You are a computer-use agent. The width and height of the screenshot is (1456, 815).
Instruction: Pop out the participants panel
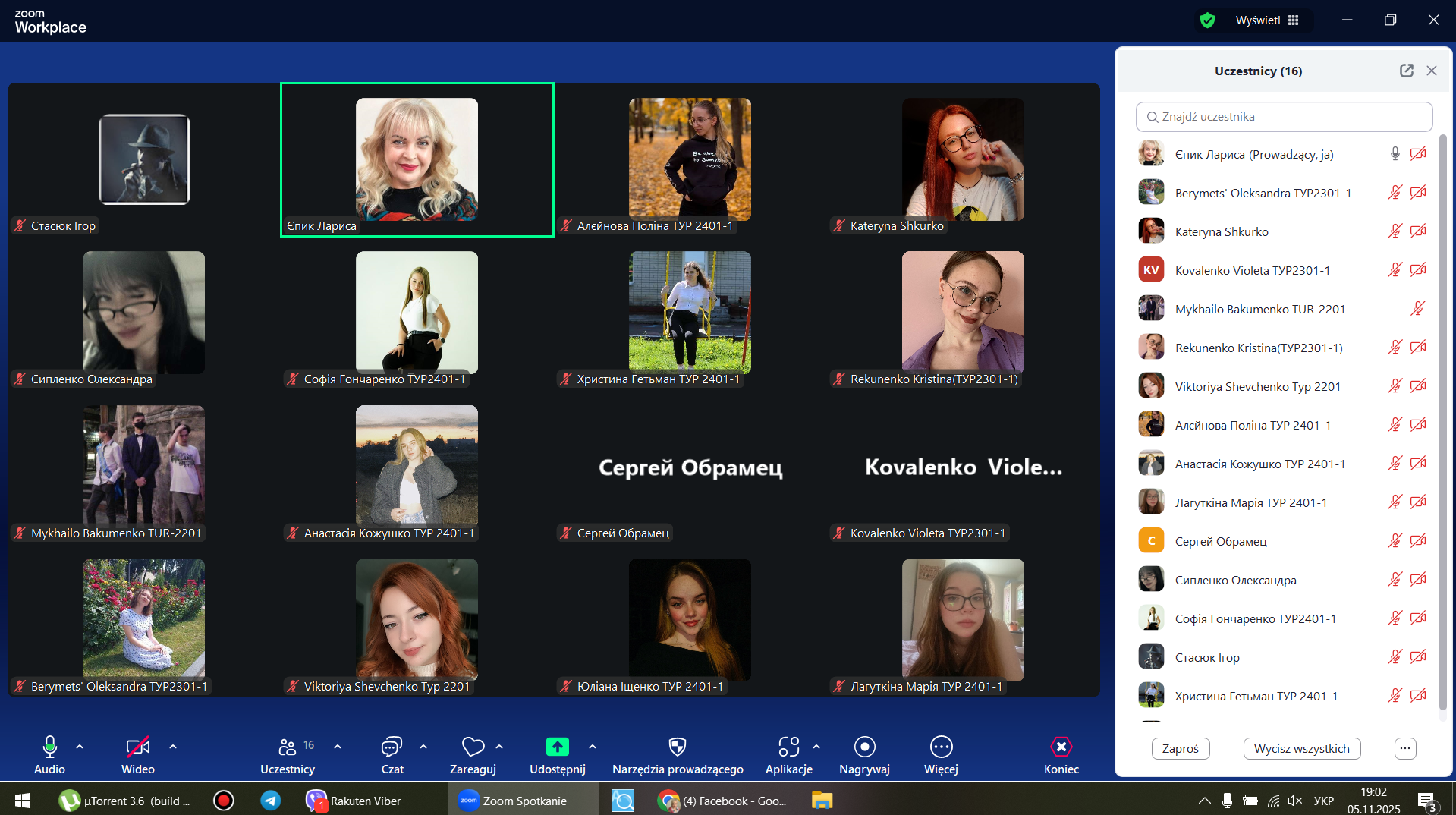(1406, 71)
